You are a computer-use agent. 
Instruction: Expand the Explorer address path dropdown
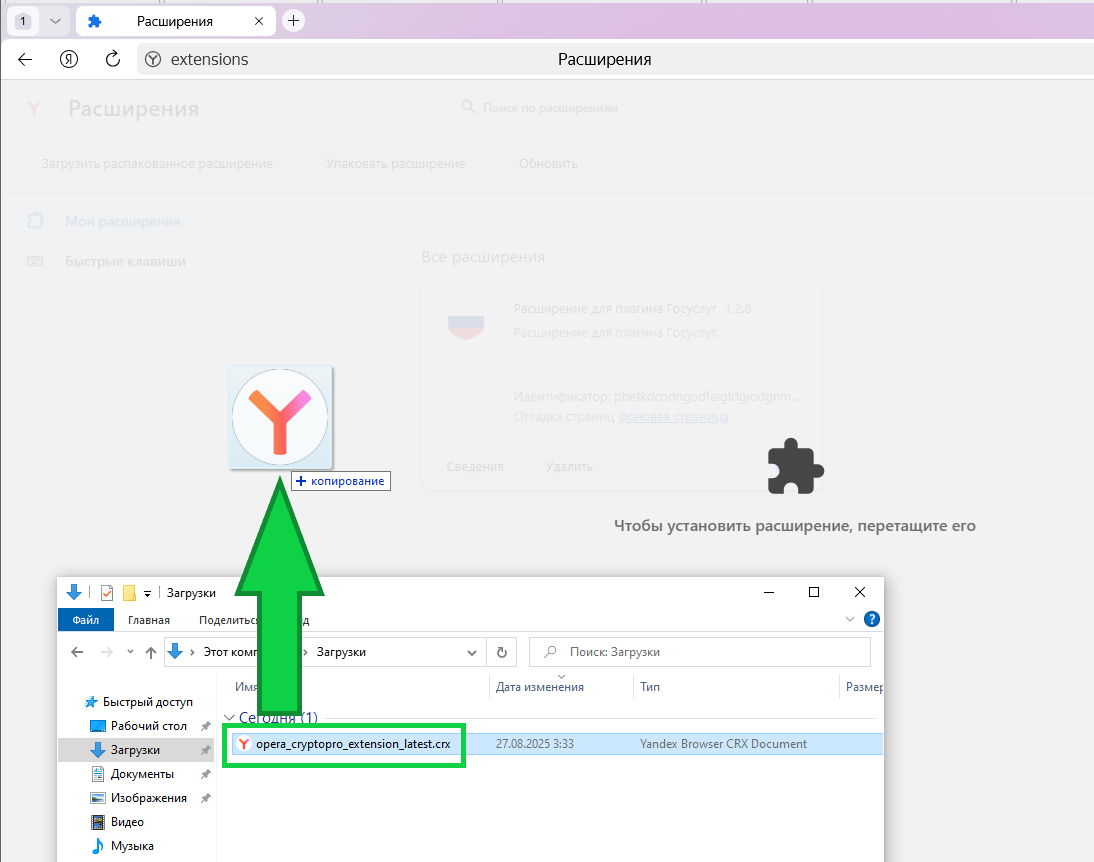[x=472, y=652]
